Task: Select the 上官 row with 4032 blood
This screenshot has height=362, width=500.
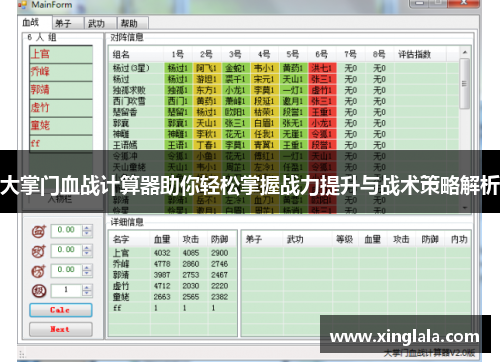Action: click(x=173, y=253)
